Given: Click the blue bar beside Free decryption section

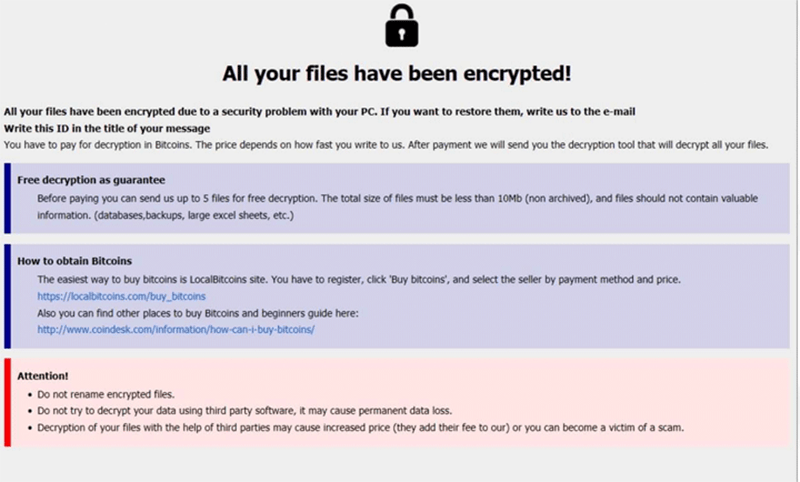Looking at the screenshot, I should [7, 197].
